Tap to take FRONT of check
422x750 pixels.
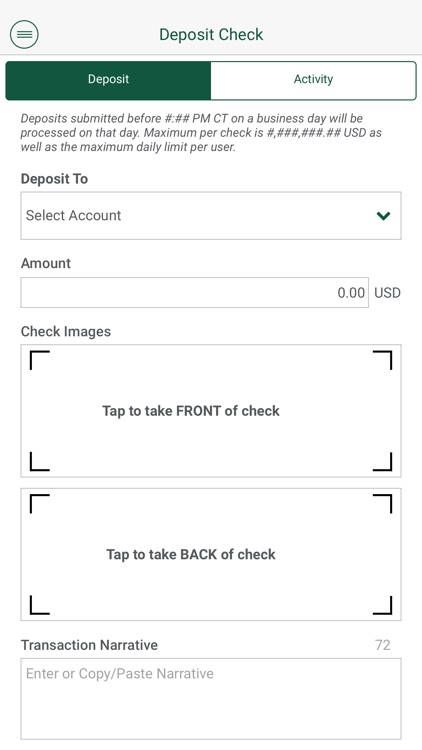211,411
